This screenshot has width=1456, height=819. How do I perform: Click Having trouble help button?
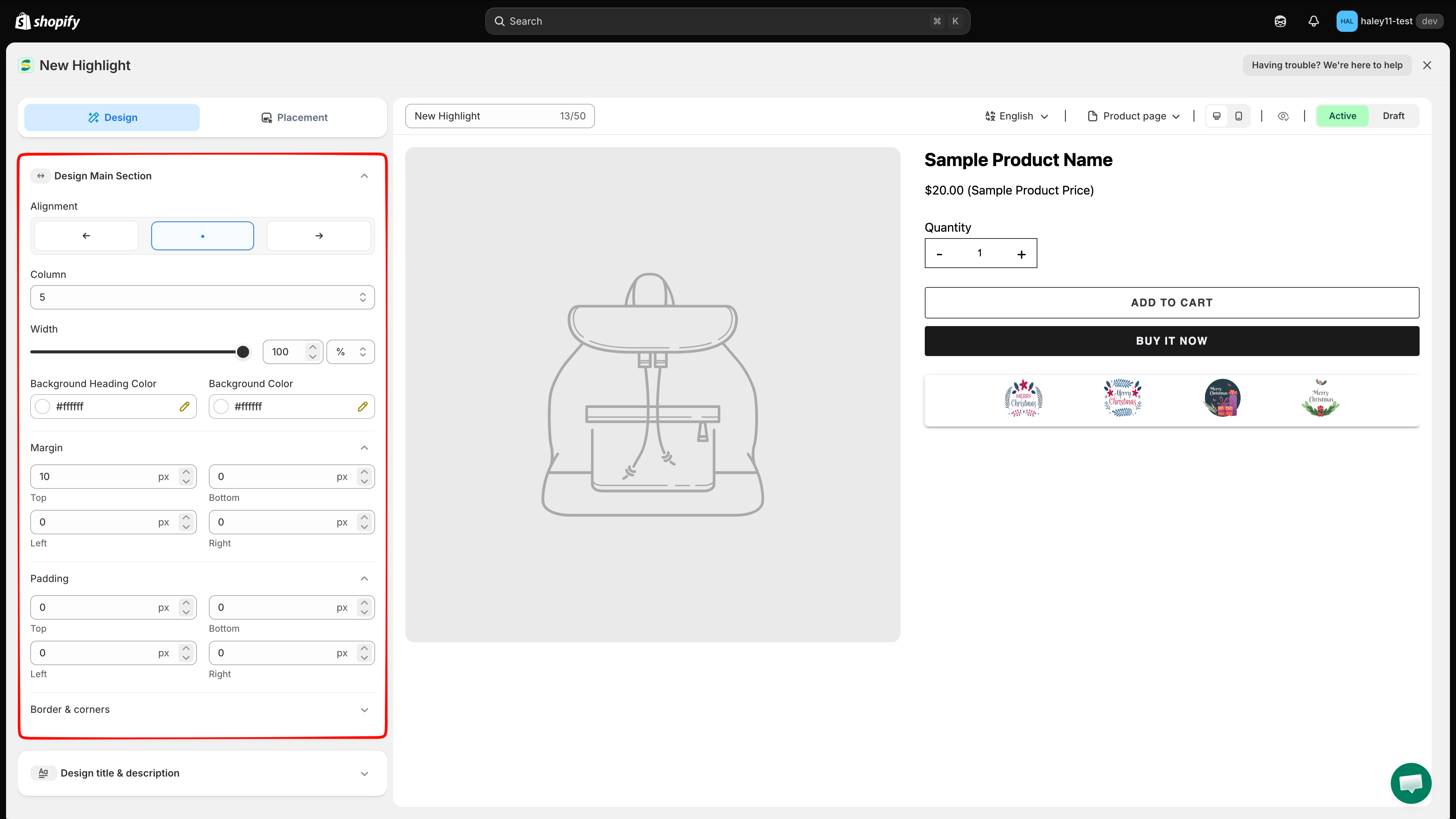[x=1327, y=65]
